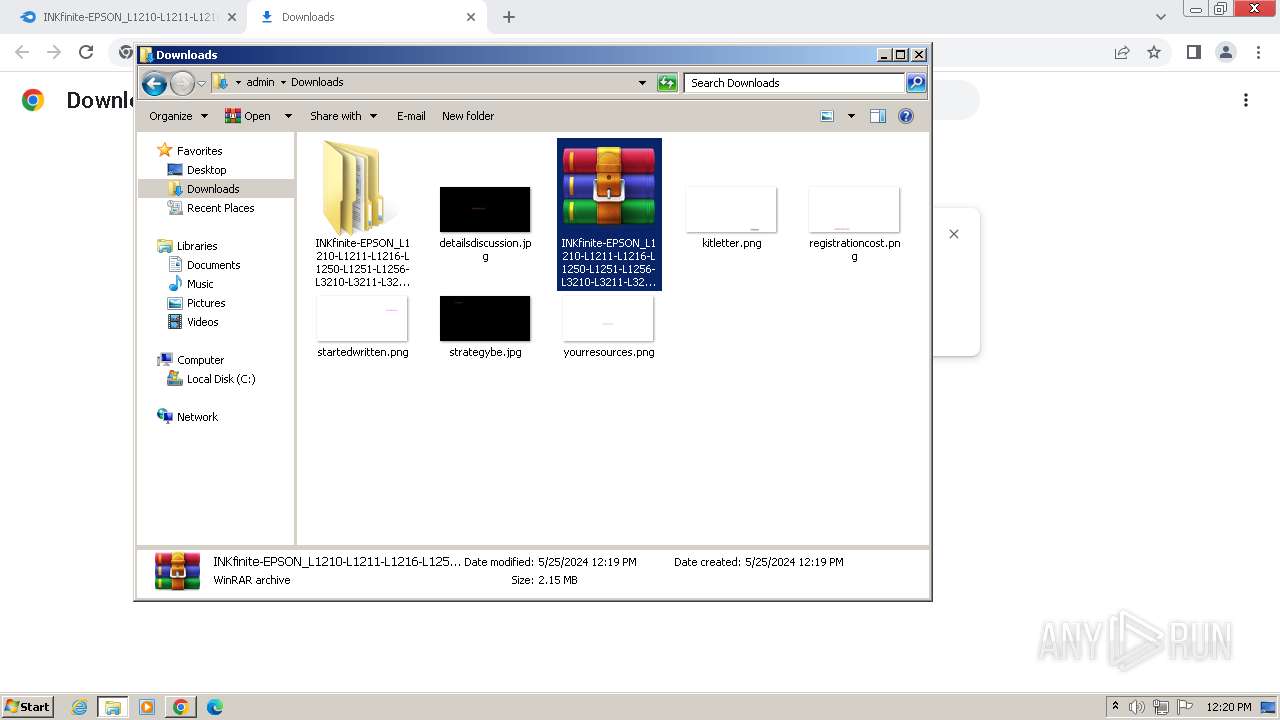Image resolution: width=1280 pixels, height=720 pixels.
Task: Select strategybe.jpg thumbnail
Action: click(x=485, y=318)
